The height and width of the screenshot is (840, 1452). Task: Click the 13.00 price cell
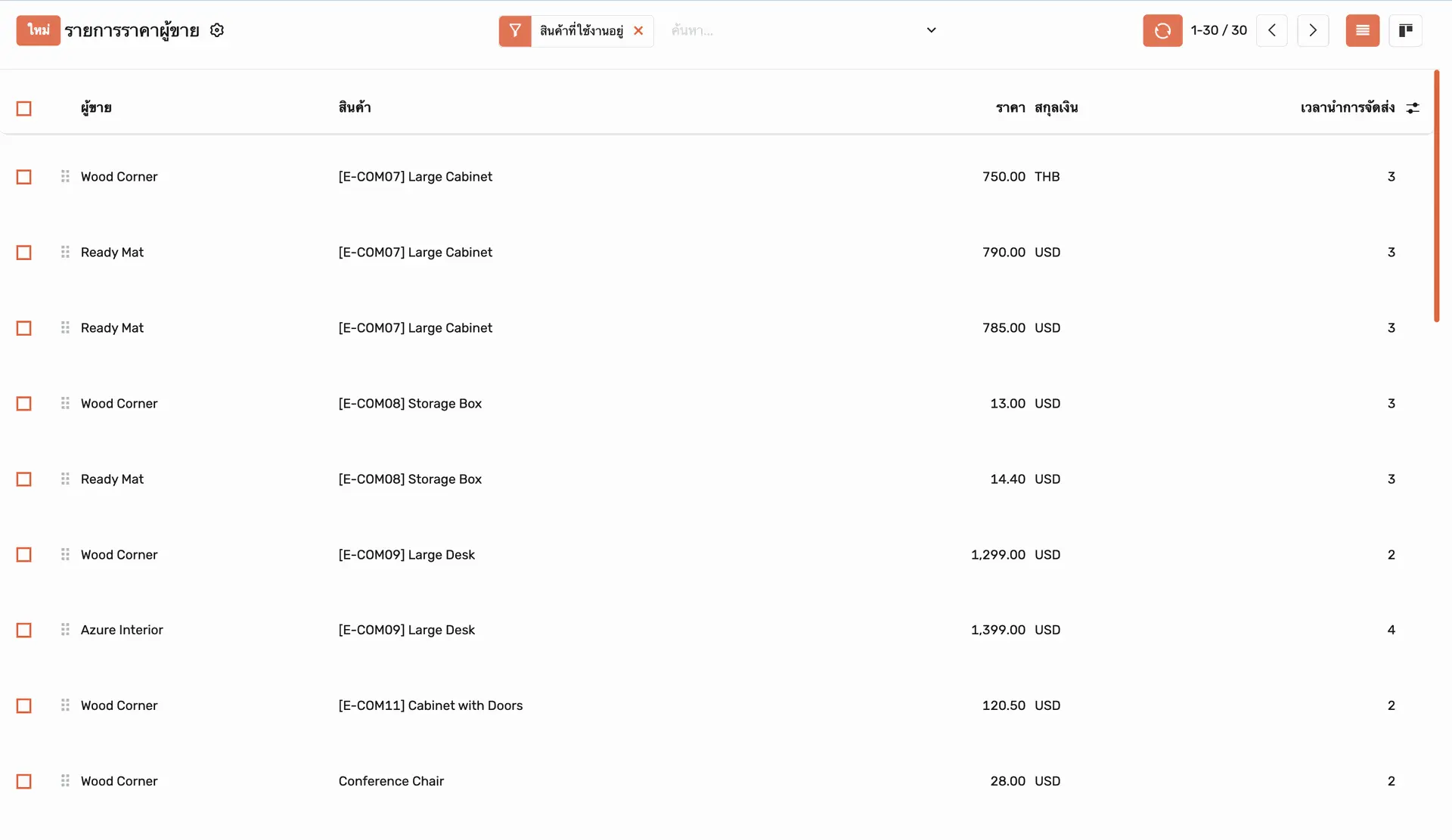point(1007,403)
